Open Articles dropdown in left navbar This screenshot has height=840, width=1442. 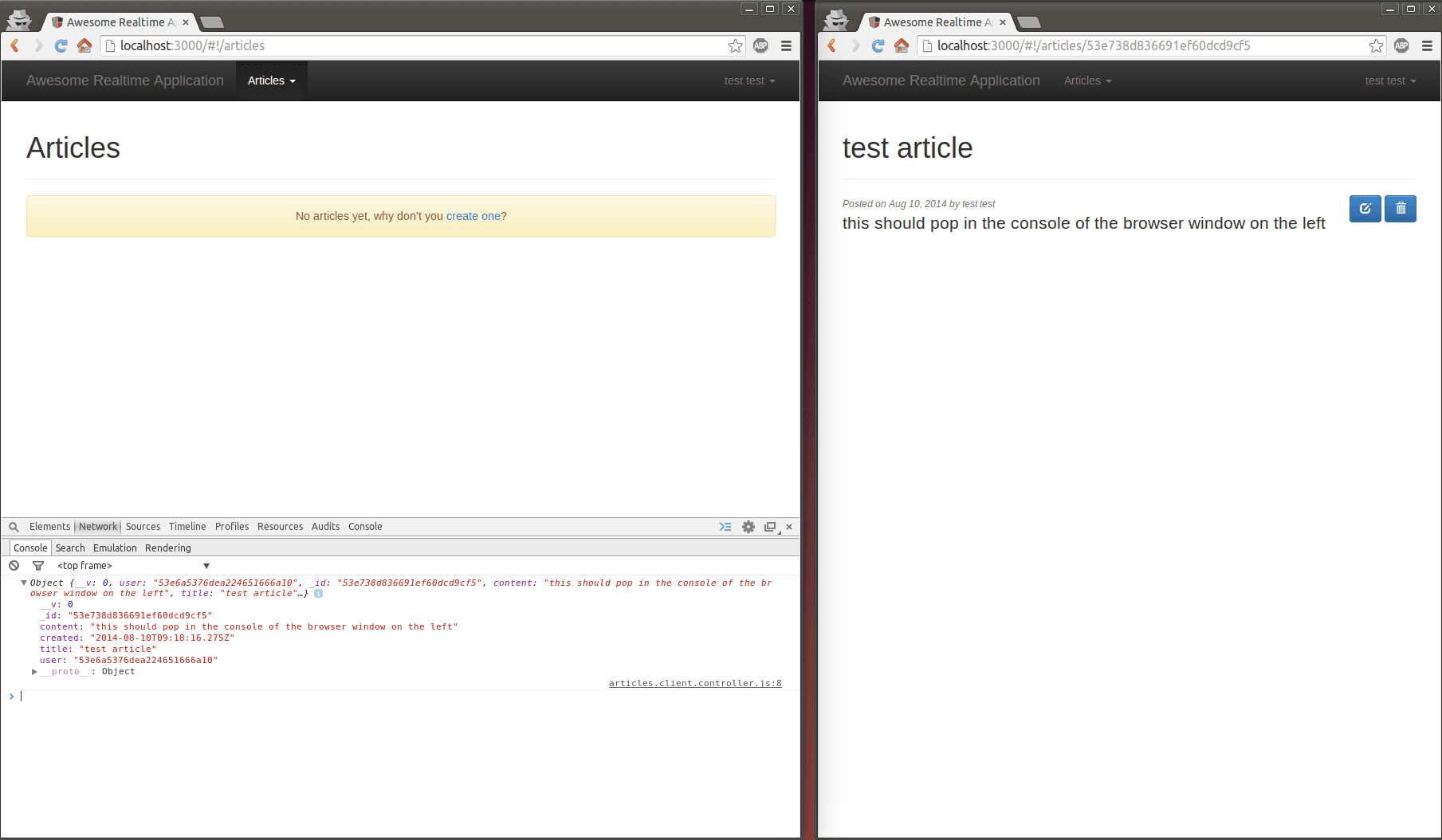click(x=271, y=80)
